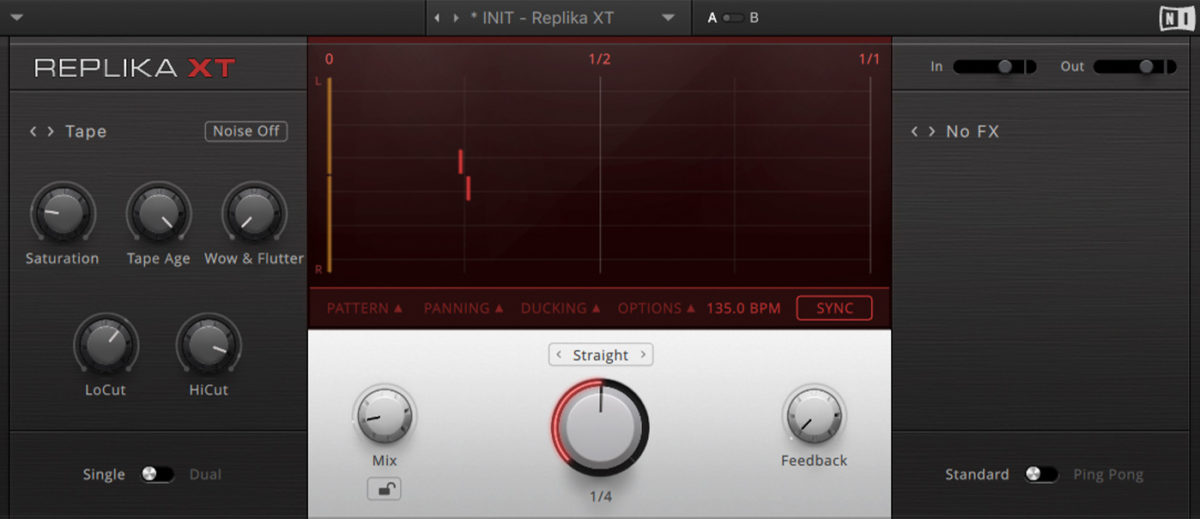Select next effect after No FX
The image size is (1200, 519).
coord(932,131)
